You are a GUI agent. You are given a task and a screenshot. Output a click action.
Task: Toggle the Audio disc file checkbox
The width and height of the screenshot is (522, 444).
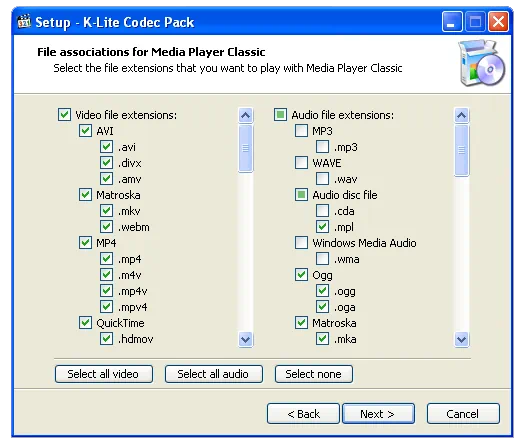tap(301, 195)
